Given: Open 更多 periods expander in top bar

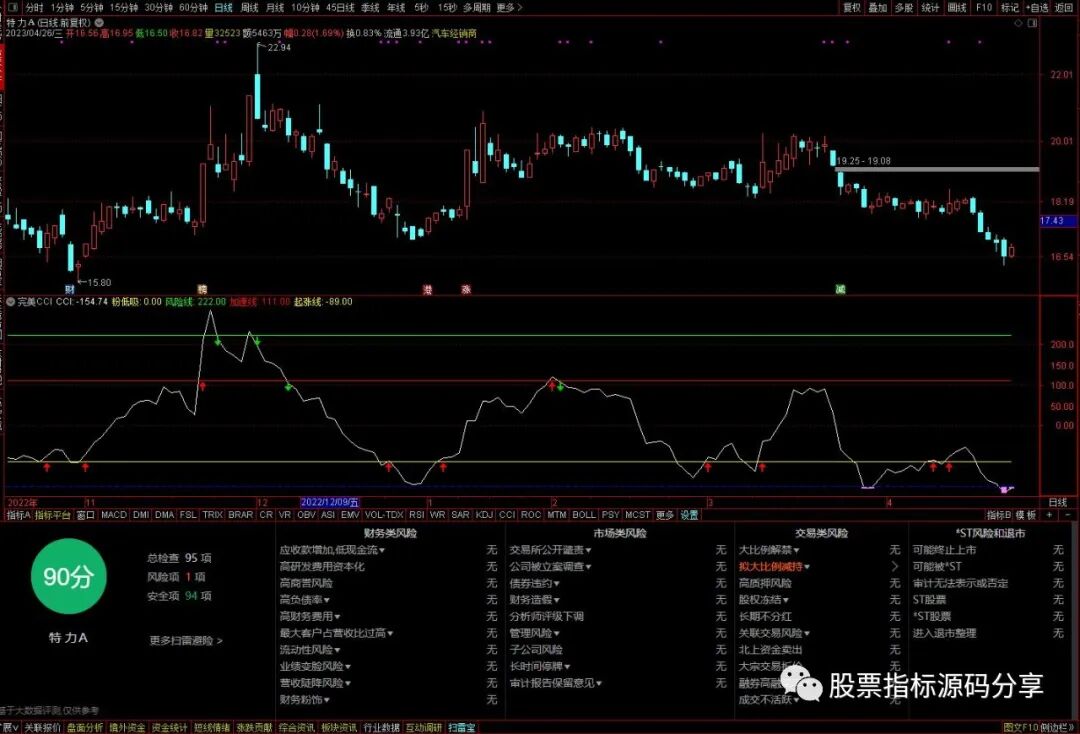Looking at the screenshot, I should pos(508,8).
